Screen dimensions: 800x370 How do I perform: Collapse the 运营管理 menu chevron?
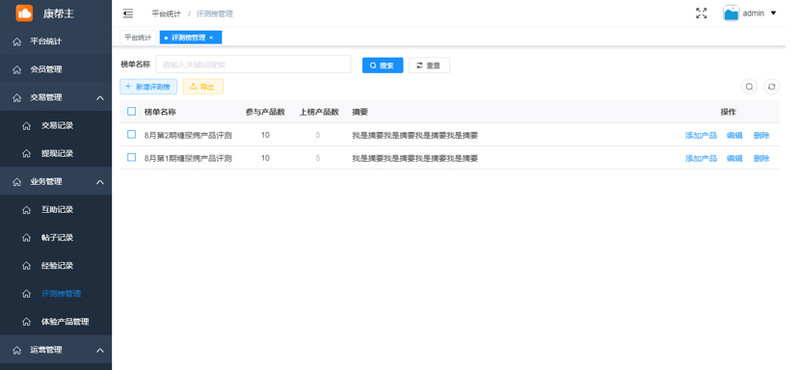click(x=100, y=350)
